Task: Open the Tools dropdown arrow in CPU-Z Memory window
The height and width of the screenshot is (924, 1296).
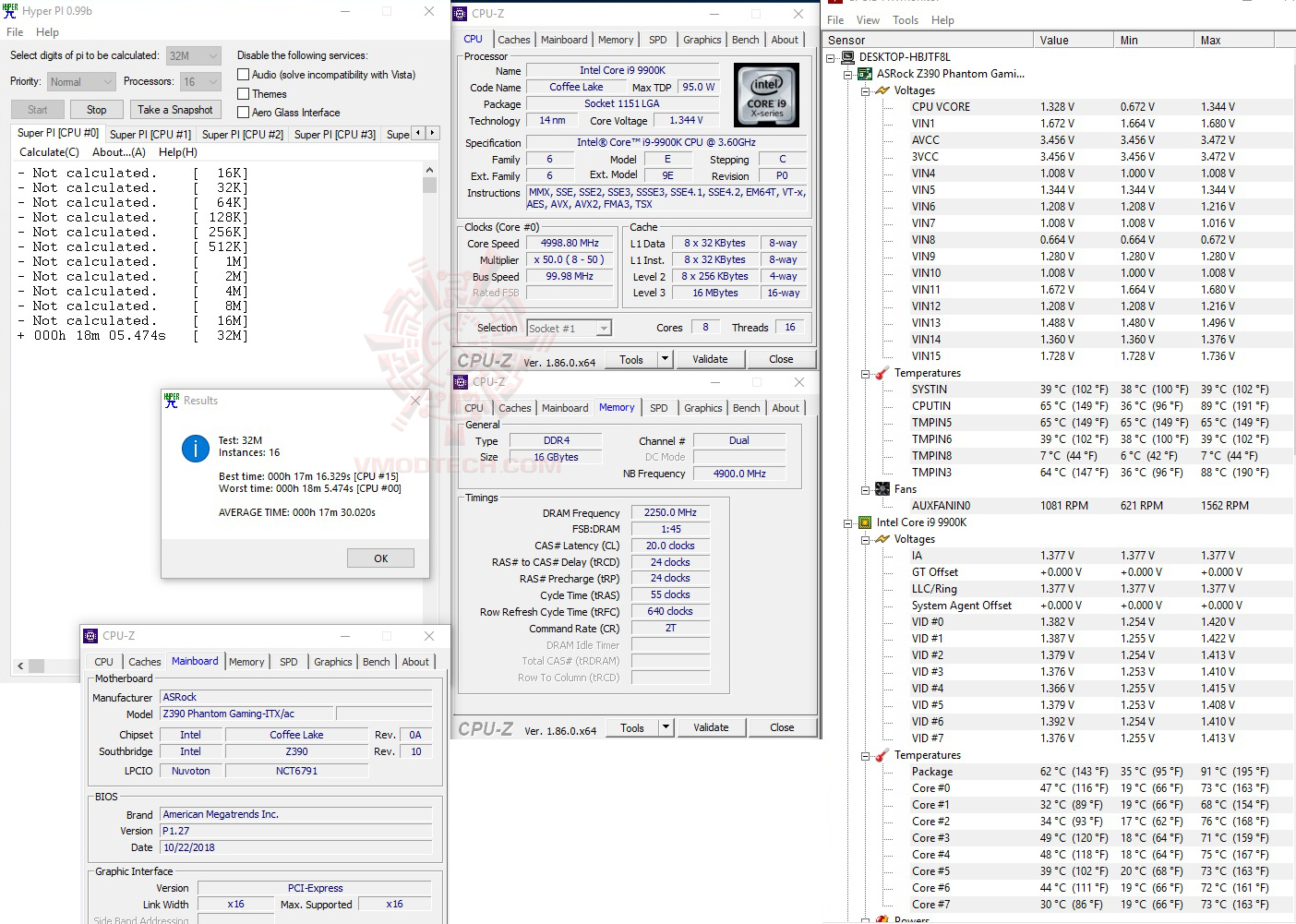Action: (666, 727)
